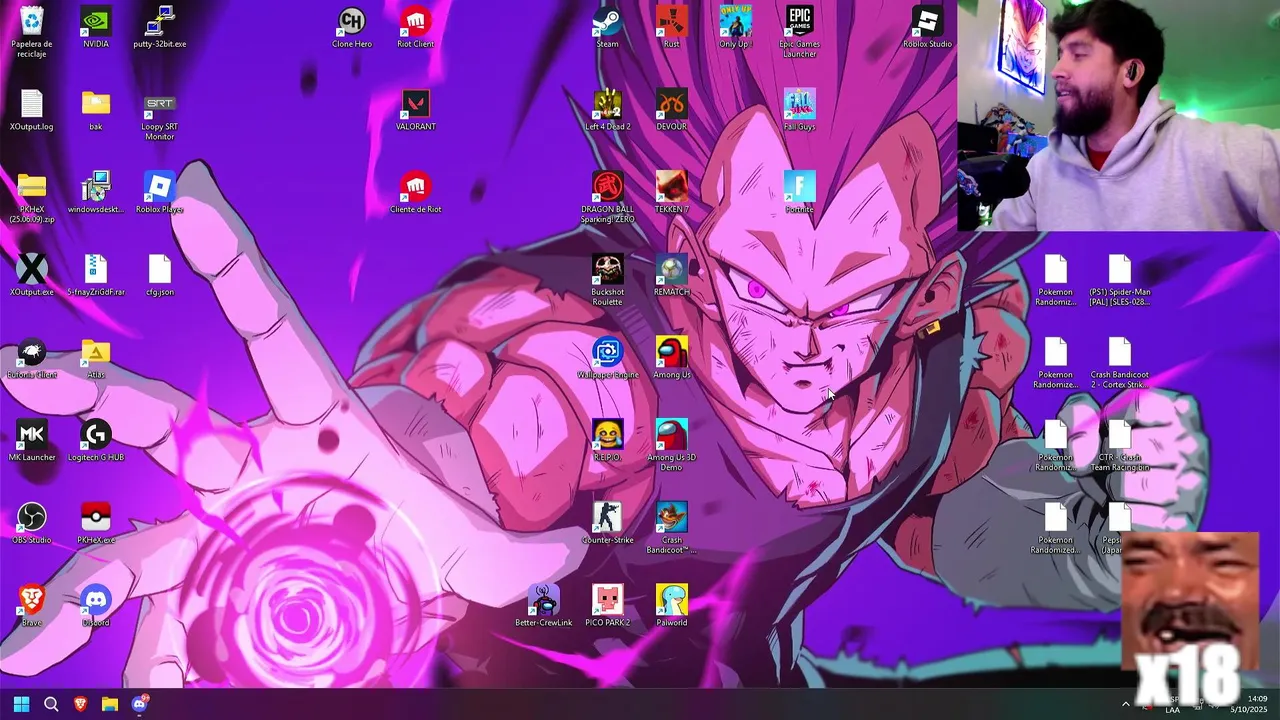Image resolution: width=1280 pixels, height=720 pixels.
Task: Select the cfg.json file
Action: coord(160,275)
